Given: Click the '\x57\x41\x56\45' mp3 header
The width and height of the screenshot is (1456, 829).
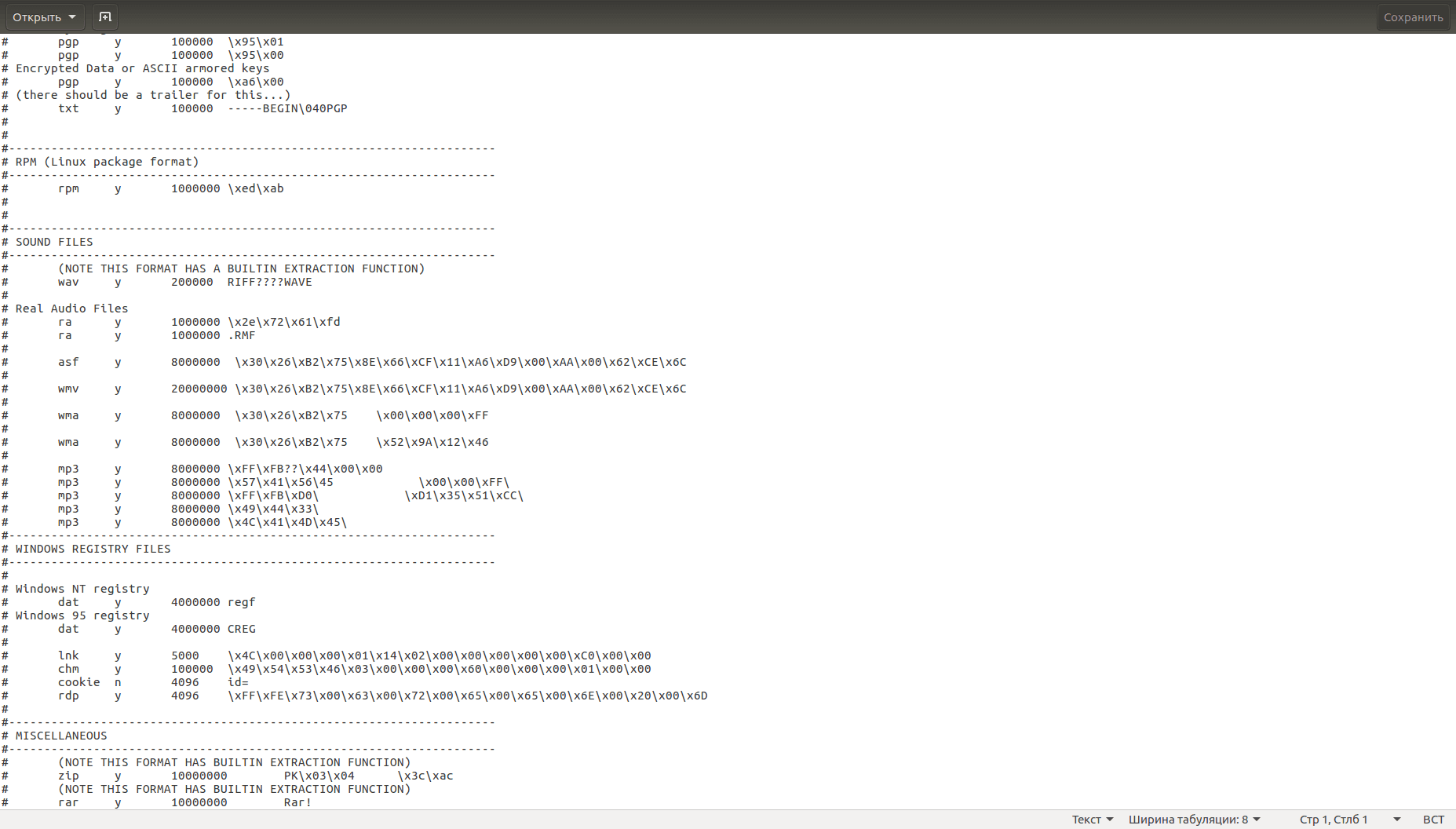Looking at the screenshot, I should [x=280, y=482].
